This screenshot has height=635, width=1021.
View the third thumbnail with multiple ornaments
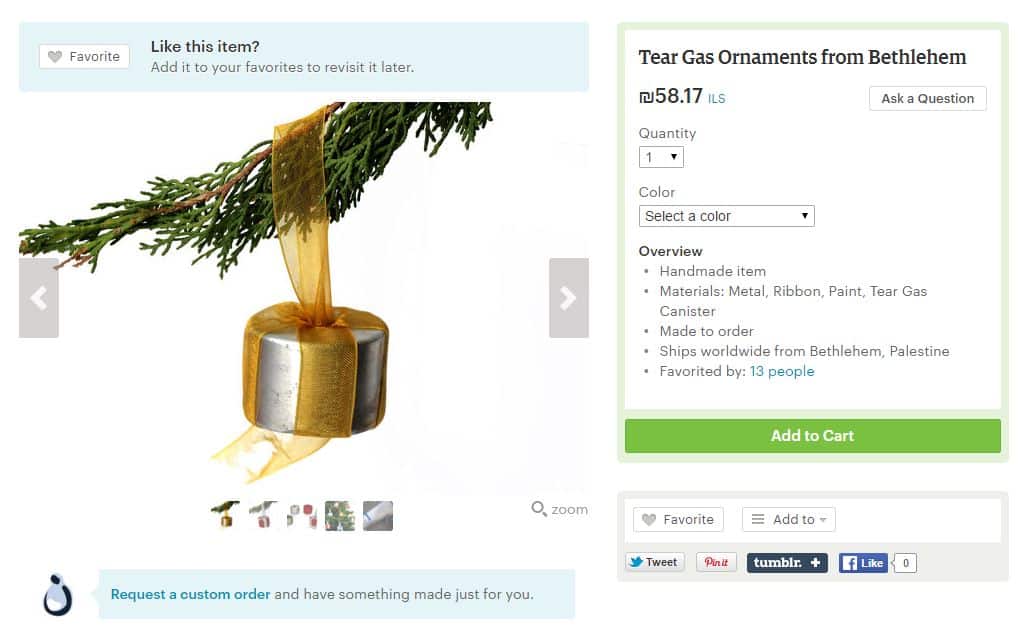click(x=301, y=516)
